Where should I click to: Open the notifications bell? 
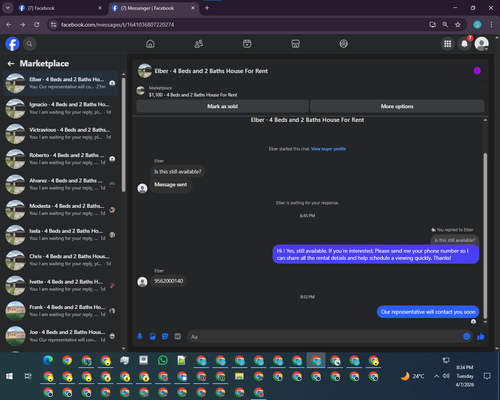pos(464,44)
